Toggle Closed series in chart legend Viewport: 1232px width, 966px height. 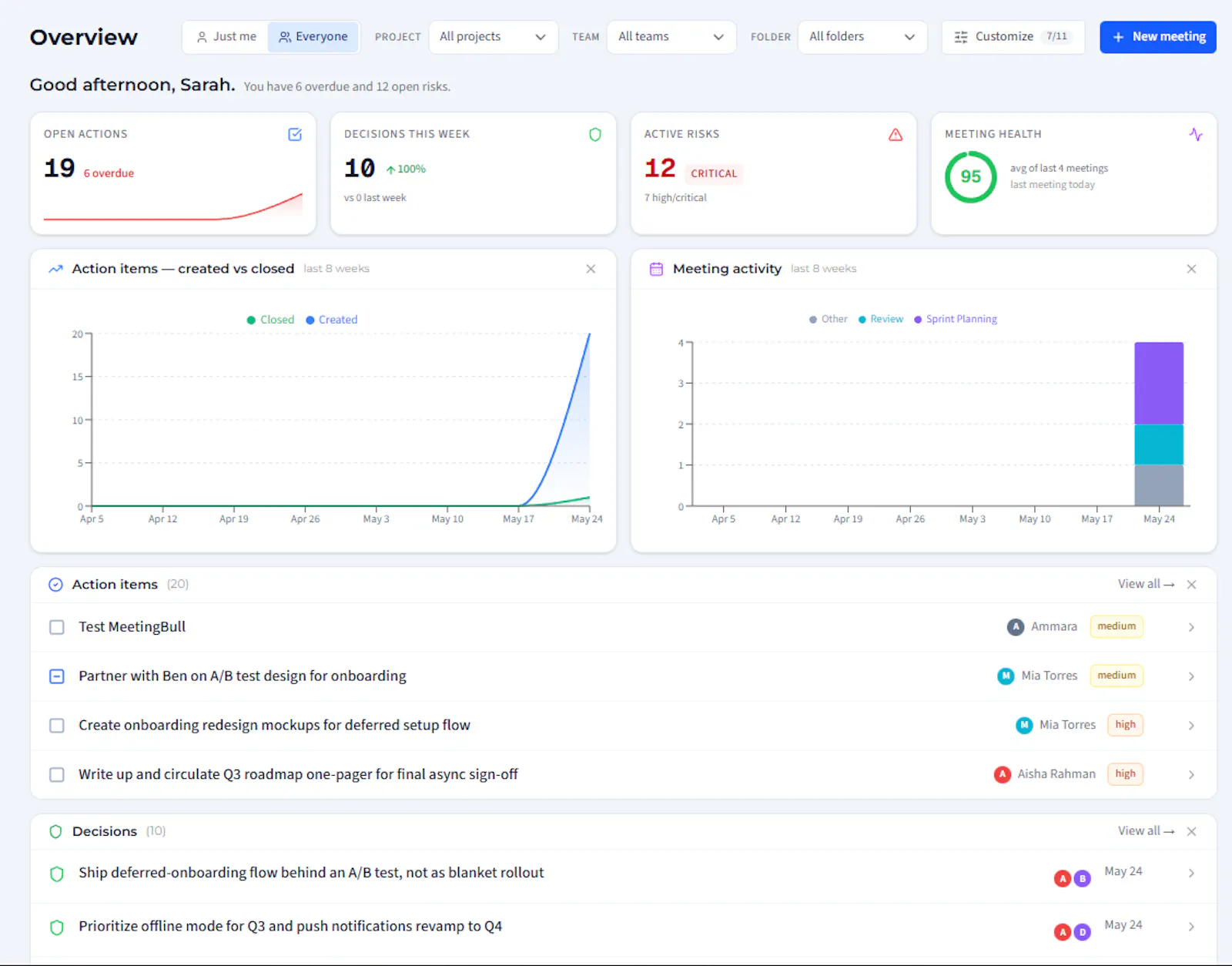click(x=270, y=320)
